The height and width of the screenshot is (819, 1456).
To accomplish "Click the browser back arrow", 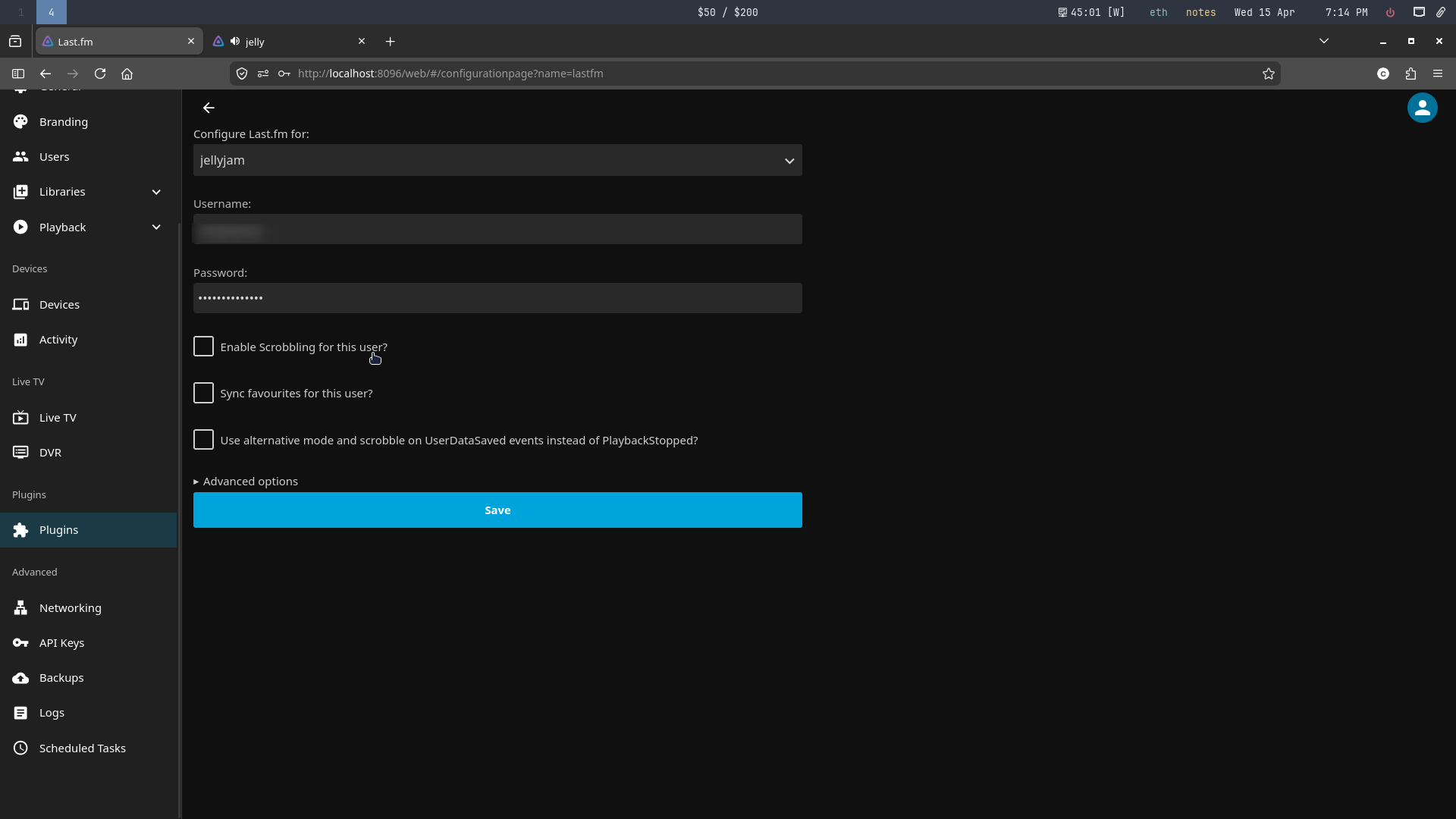I will tap(45, 74).
